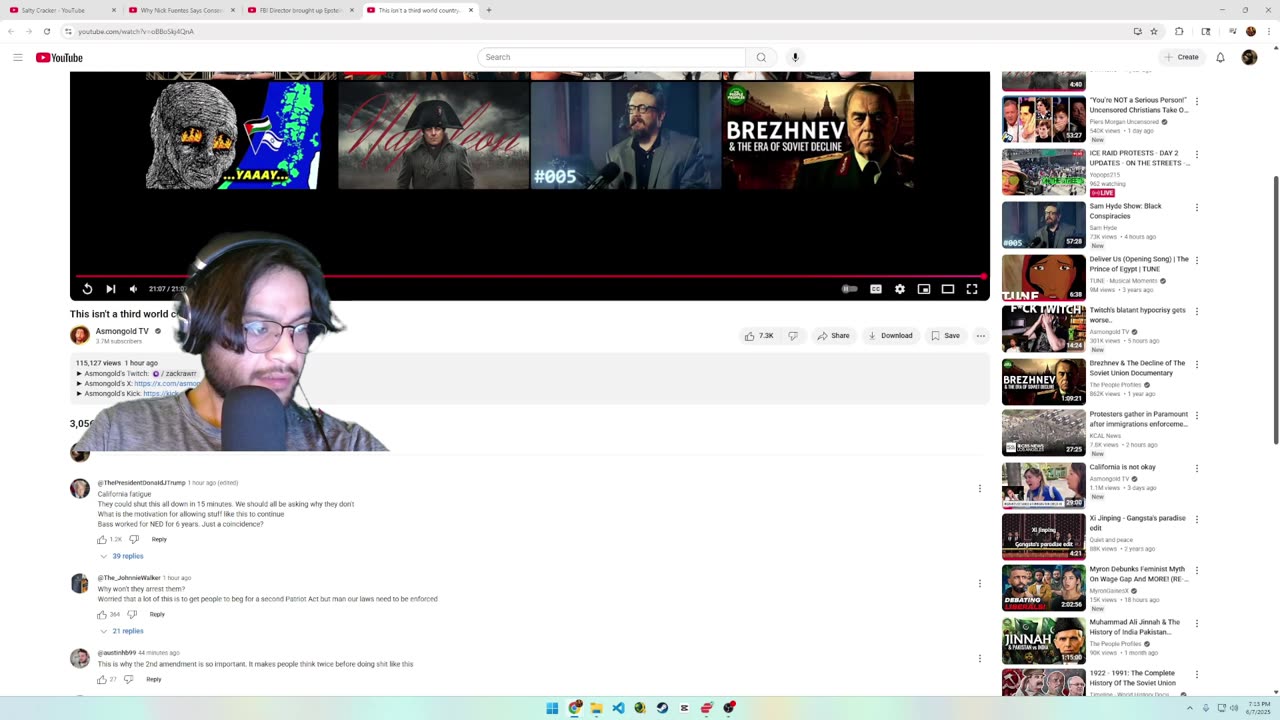Open more options for Deliver Us video

[x=1197, y=260]
